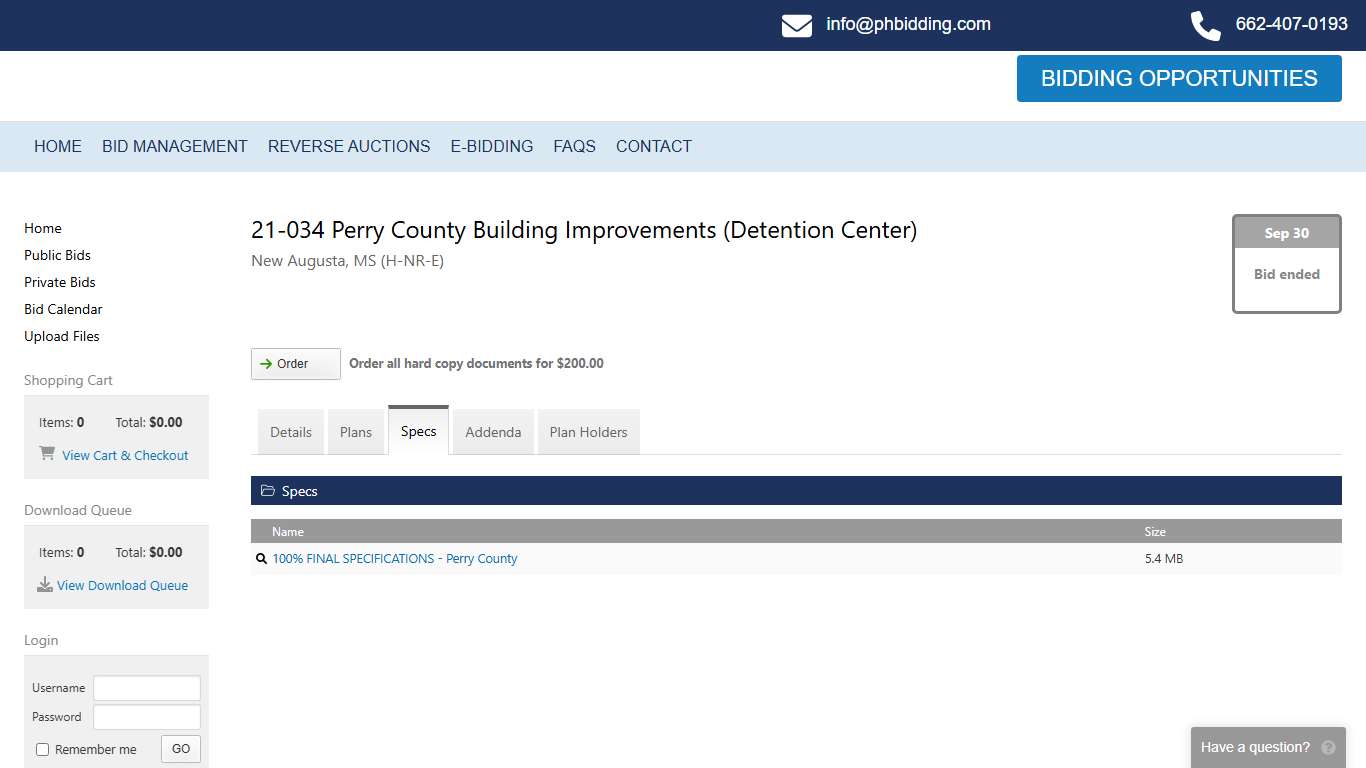Click the green arrow Order icon
This screenshot has height=768, width=1366.
coord(266,364)
